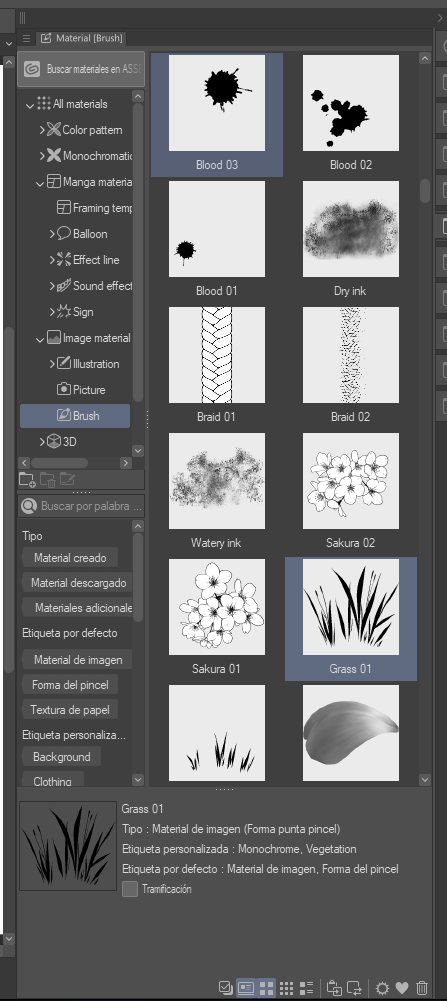This screenshot has height=1001, width=447.
Task: Enable the Tramificación checkbox
Action: click(x=130, y=889)
